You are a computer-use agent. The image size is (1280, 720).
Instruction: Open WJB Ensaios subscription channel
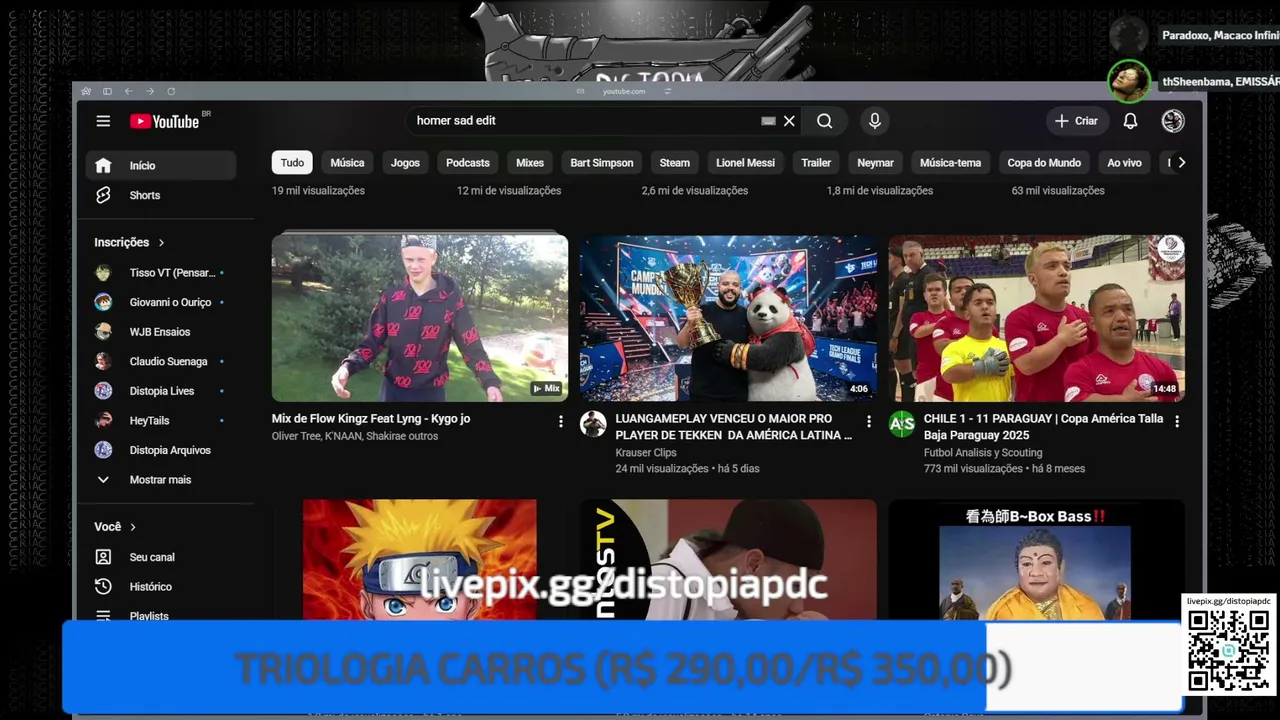tap(160, 332)
